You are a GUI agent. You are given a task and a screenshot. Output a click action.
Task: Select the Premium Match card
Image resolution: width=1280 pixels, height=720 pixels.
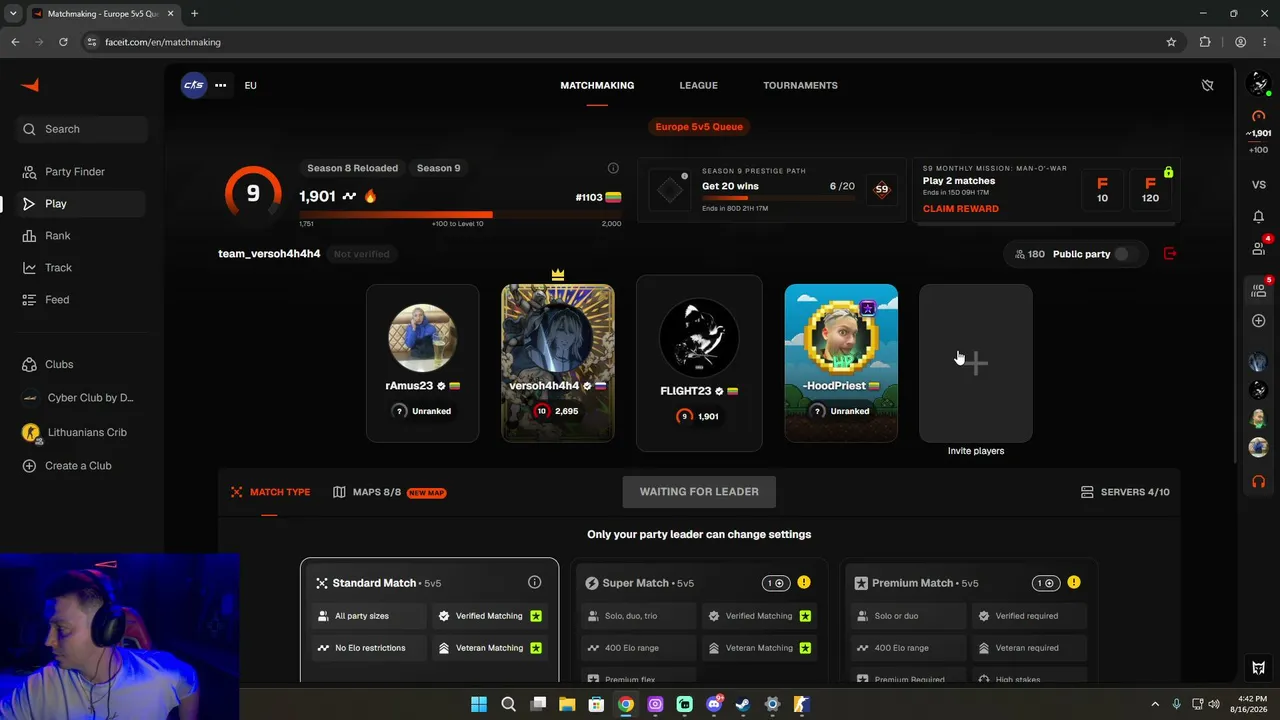coord(970,620)
